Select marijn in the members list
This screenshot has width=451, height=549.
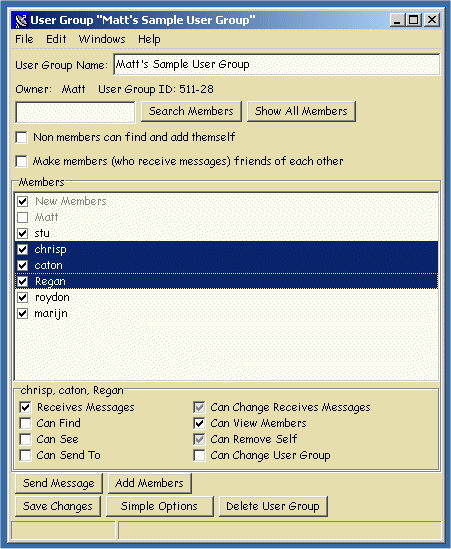click(226, 313)
